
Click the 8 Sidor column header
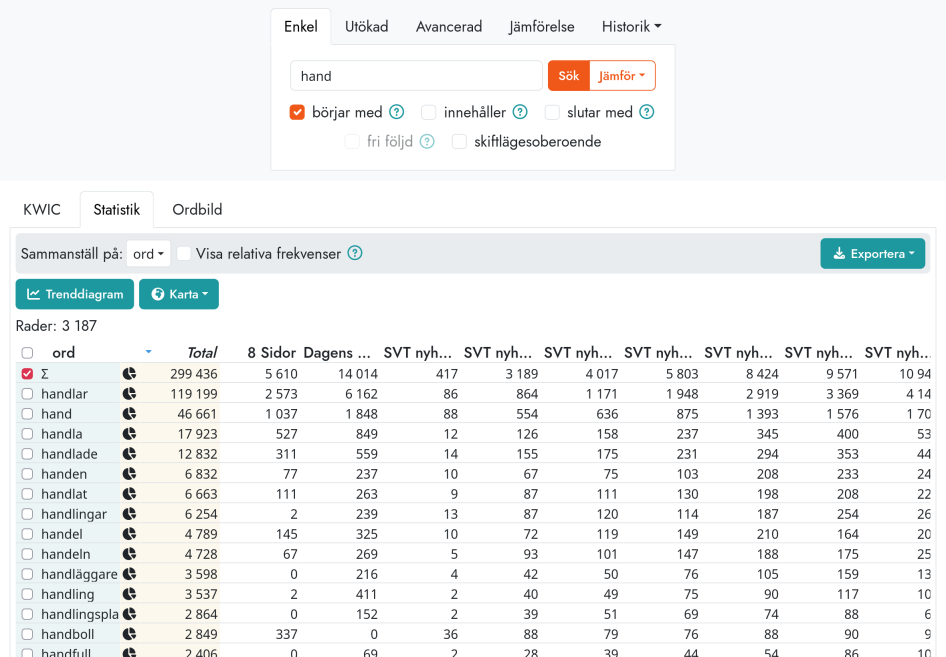[271, 352]
